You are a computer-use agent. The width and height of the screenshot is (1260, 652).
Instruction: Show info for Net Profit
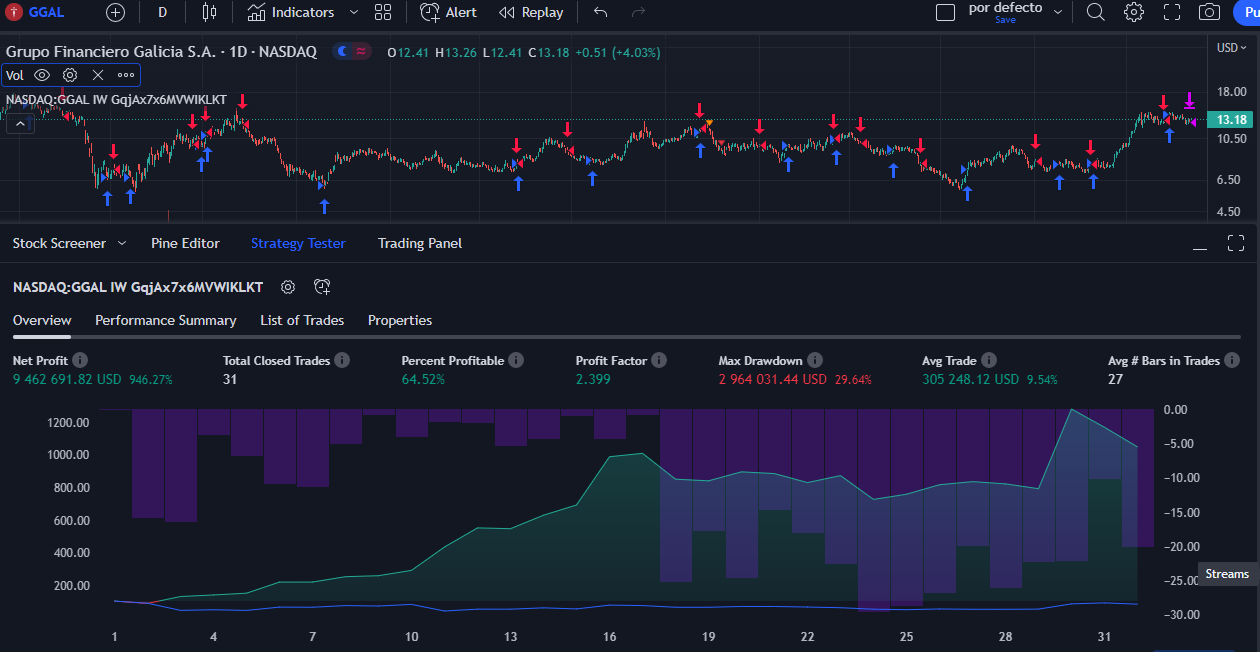point(80,360)
